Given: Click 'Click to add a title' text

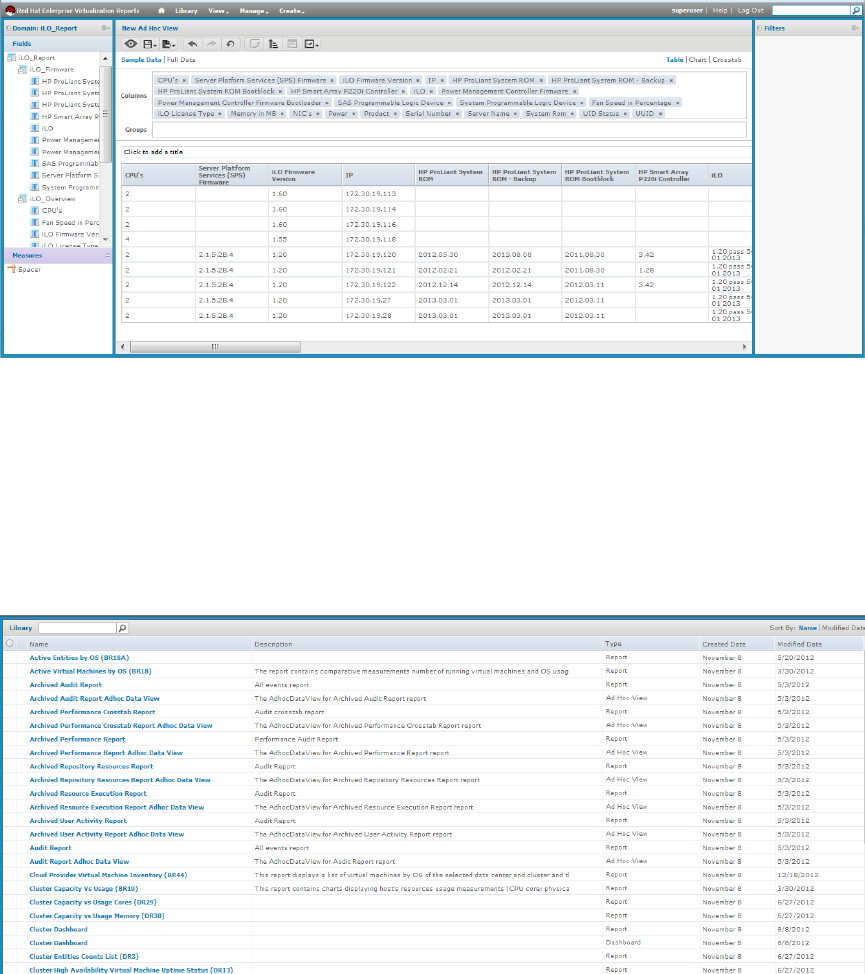Looking at the screenshot, I should click(x=153, y=152).
